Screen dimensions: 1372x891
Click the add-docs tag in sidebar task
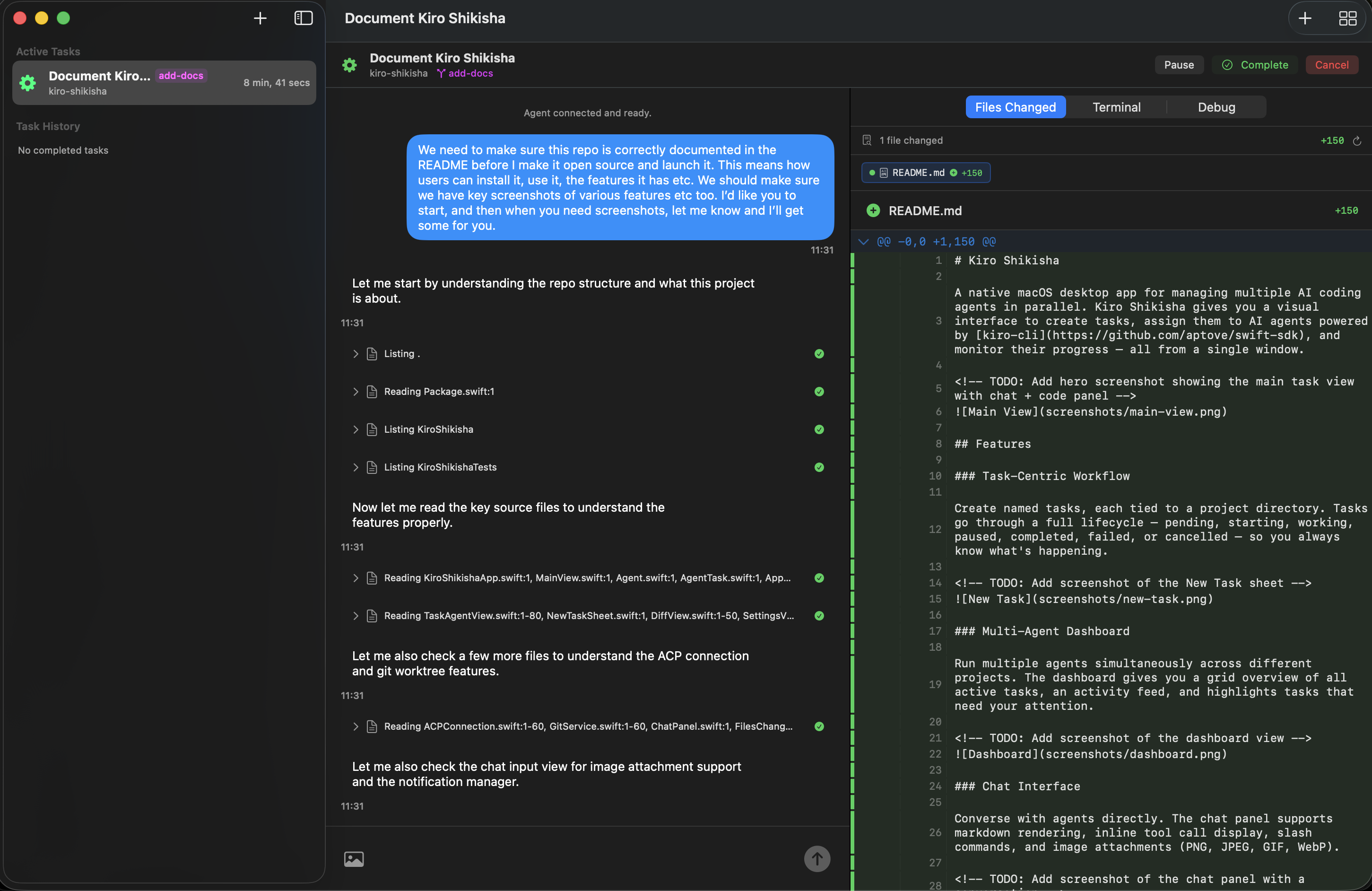click(x=181, y=76)
